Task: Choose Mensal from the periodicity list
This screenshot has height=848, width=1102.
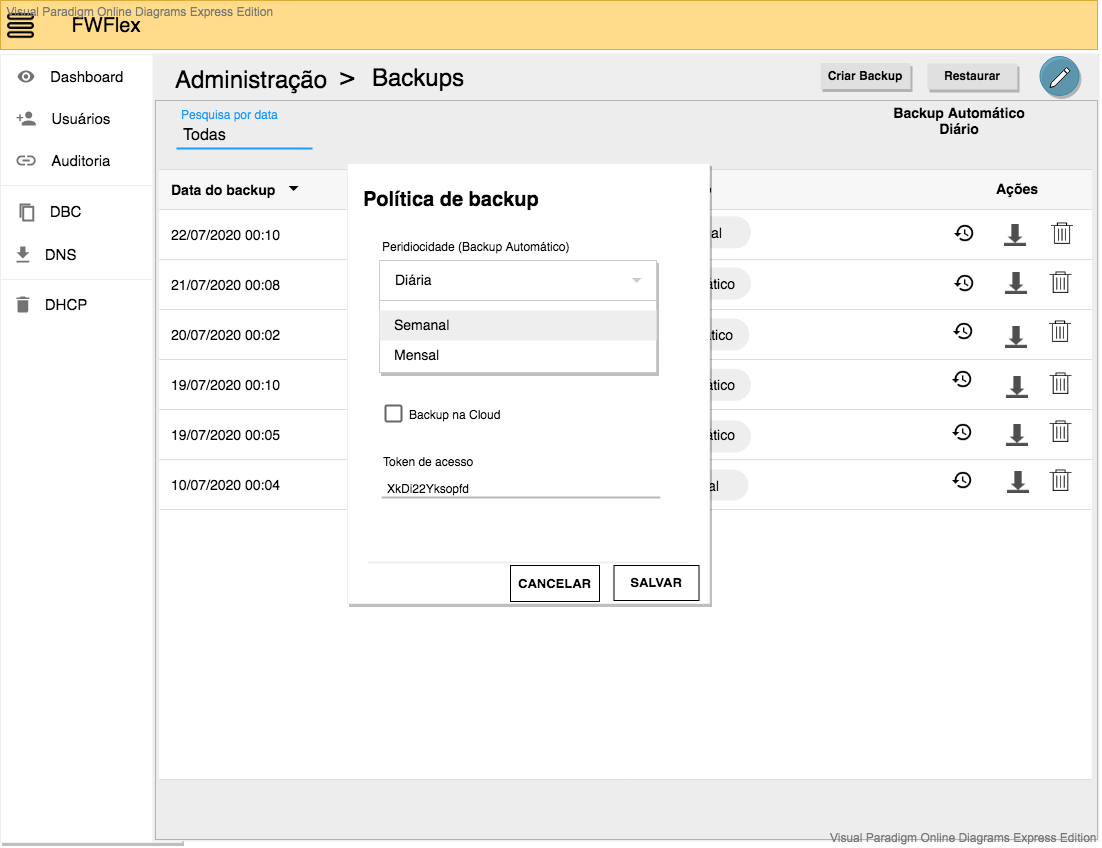Action: point(518,355)
